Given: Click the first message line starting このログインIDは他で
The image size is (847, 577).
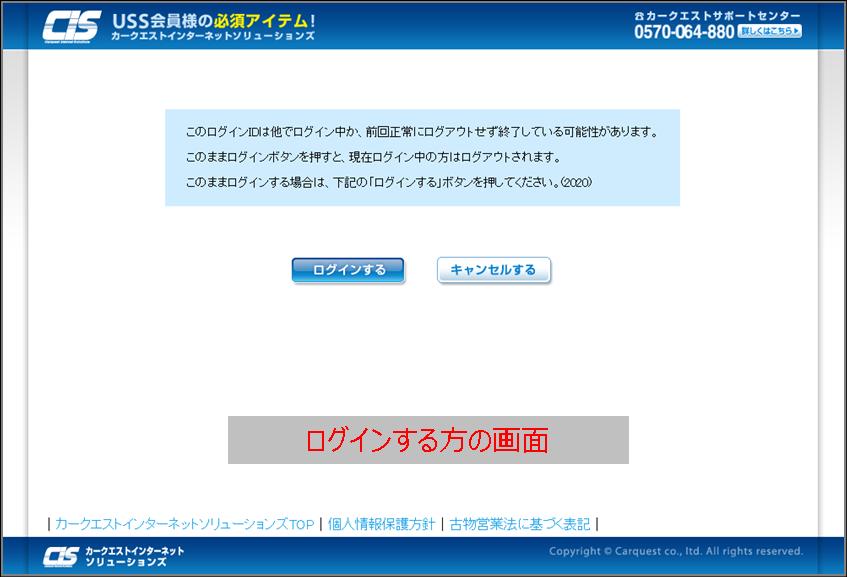Looking at the screenshot, I should 422,132.
